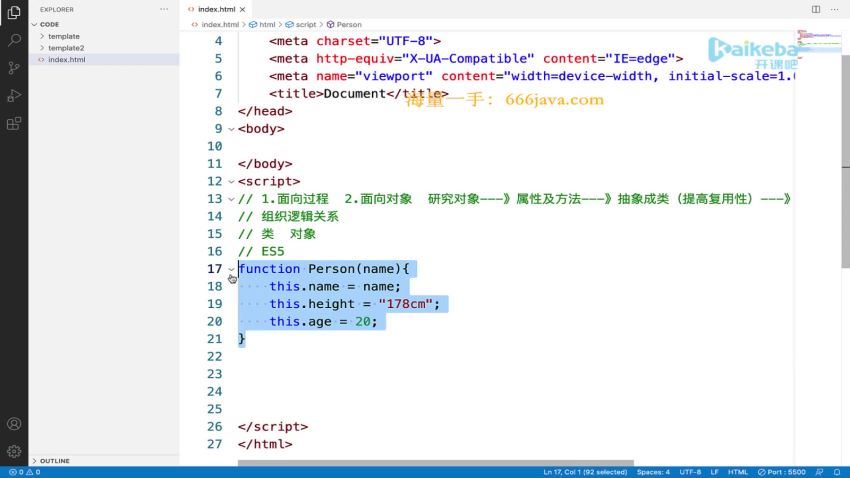Viewport: 850px width, 478px height.
Task: Click the Ln 17, Col 1 cursor position status
Action: [x=585, y=472]
